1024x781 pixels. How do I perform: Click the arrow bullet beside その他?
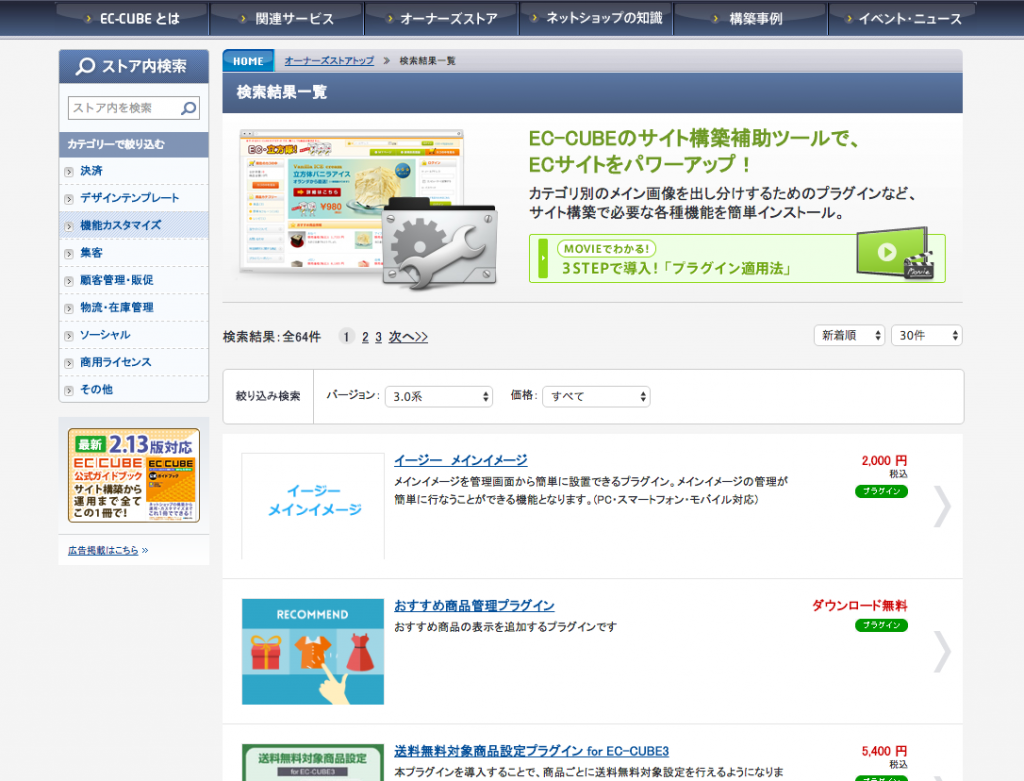coord(69,391)
